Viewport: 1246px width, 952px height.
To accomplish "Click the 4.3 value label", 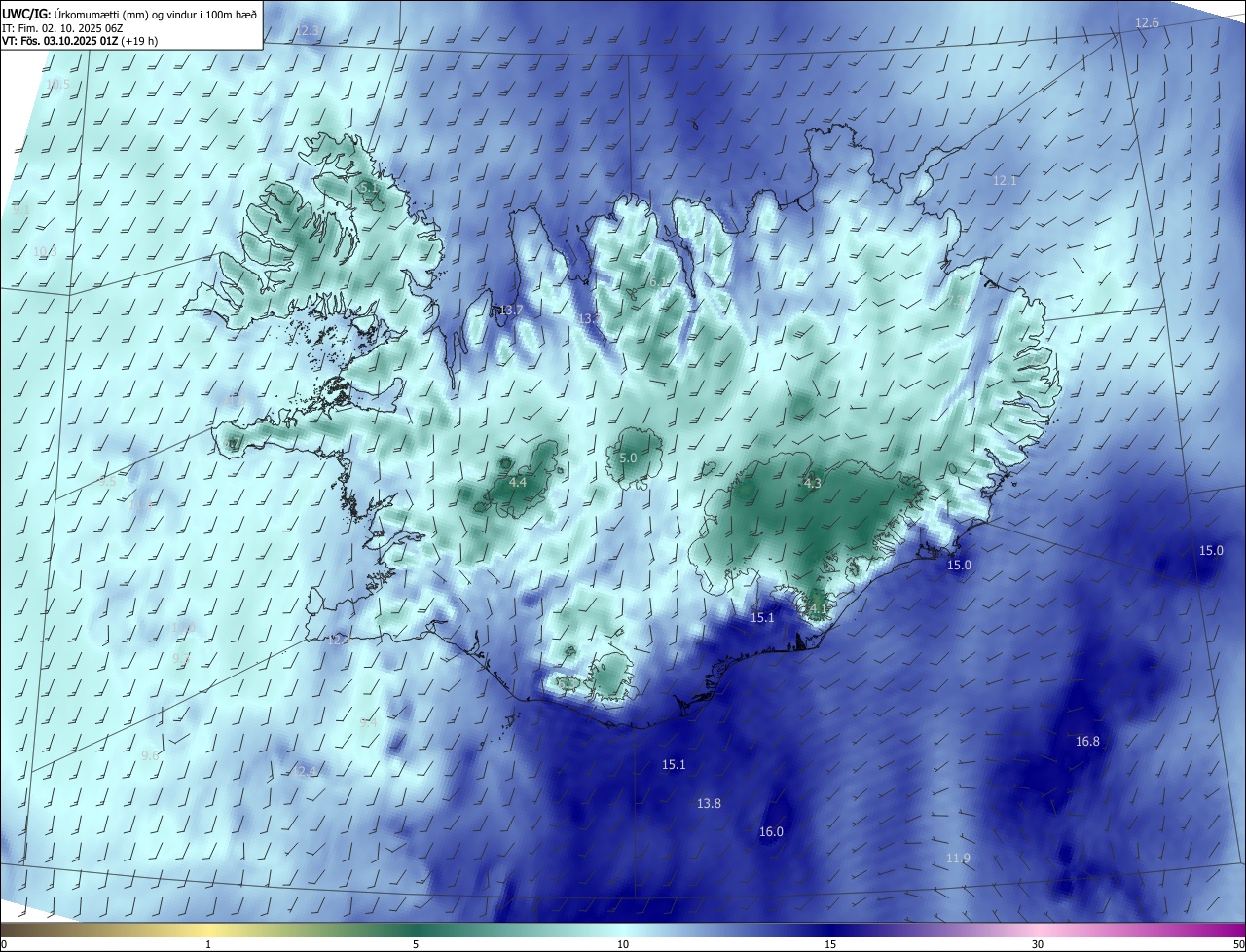I will (x=813, y=484).
